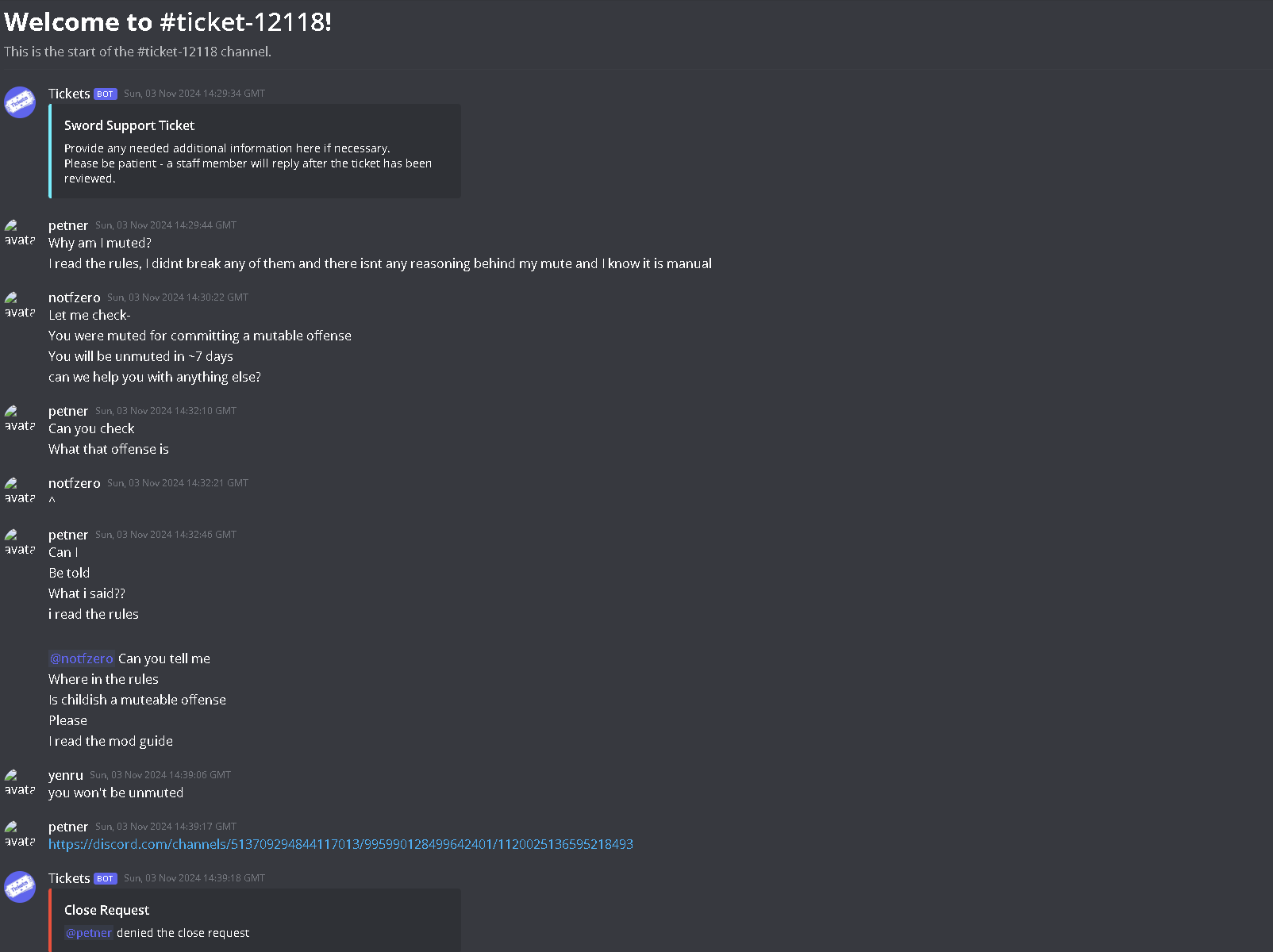1273x952 pixels.
Task: Click petner's avatar beside 'Why am I muted?'
Action: pos(20,233)
